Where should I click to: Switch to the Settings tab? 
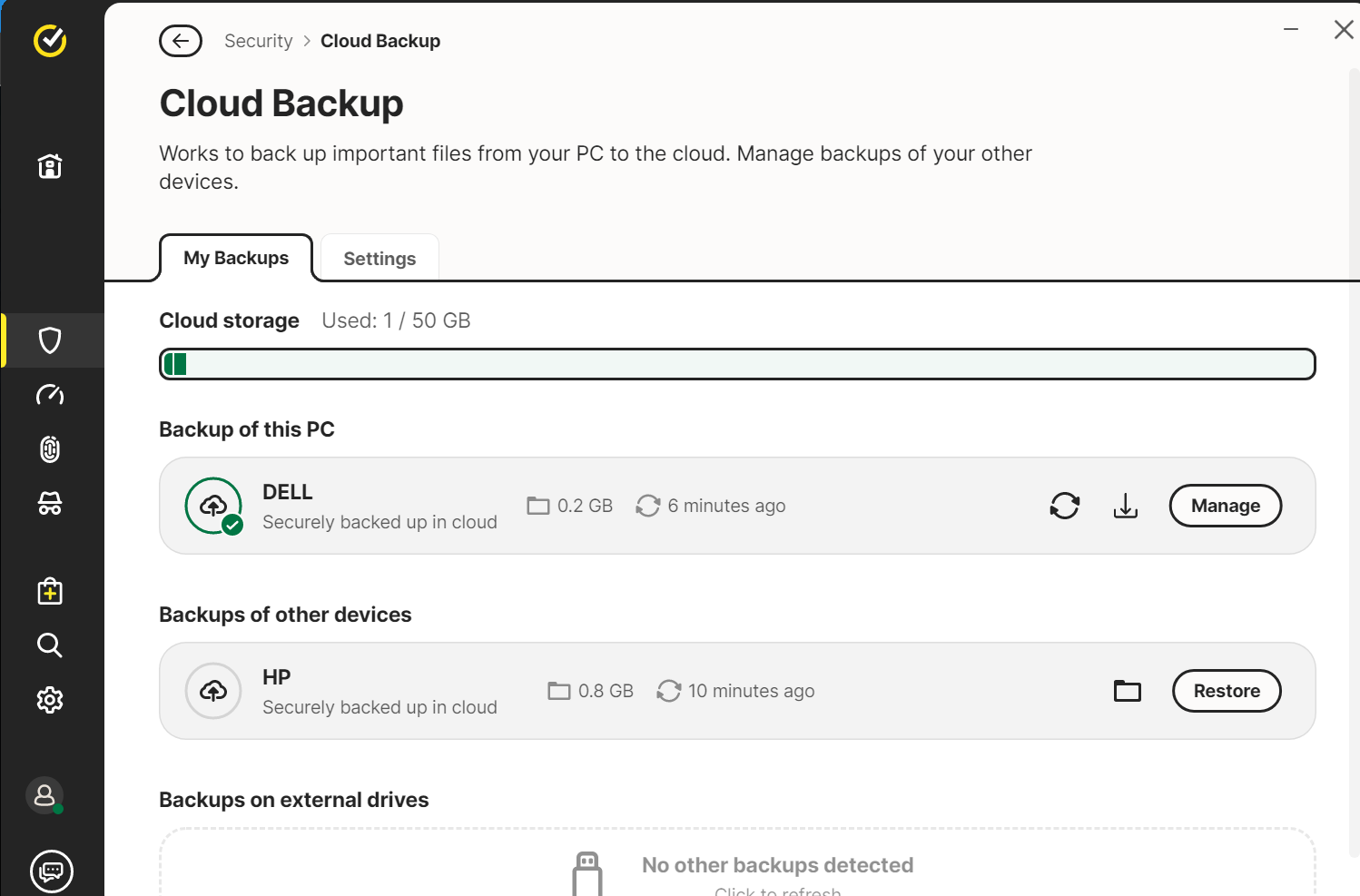(379, 259)
